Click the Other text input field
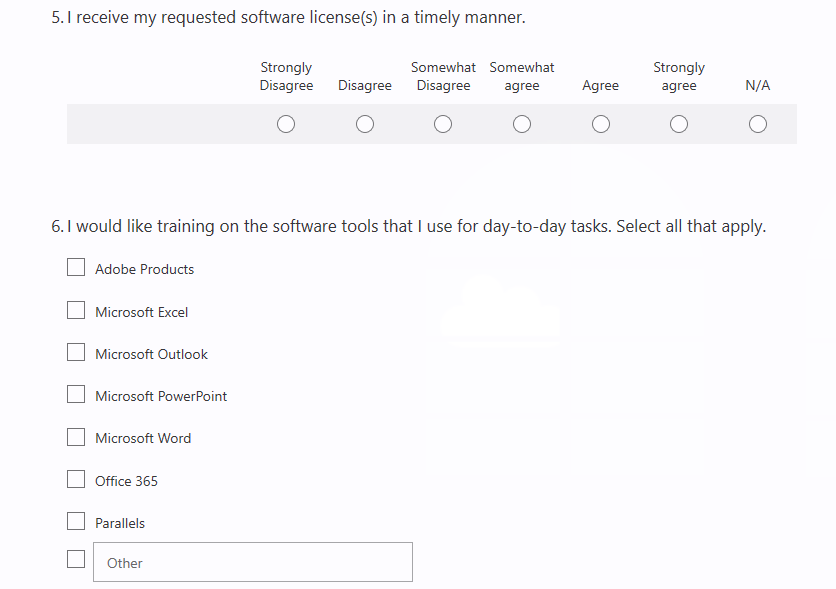836x589 pixels. [253, 562]
